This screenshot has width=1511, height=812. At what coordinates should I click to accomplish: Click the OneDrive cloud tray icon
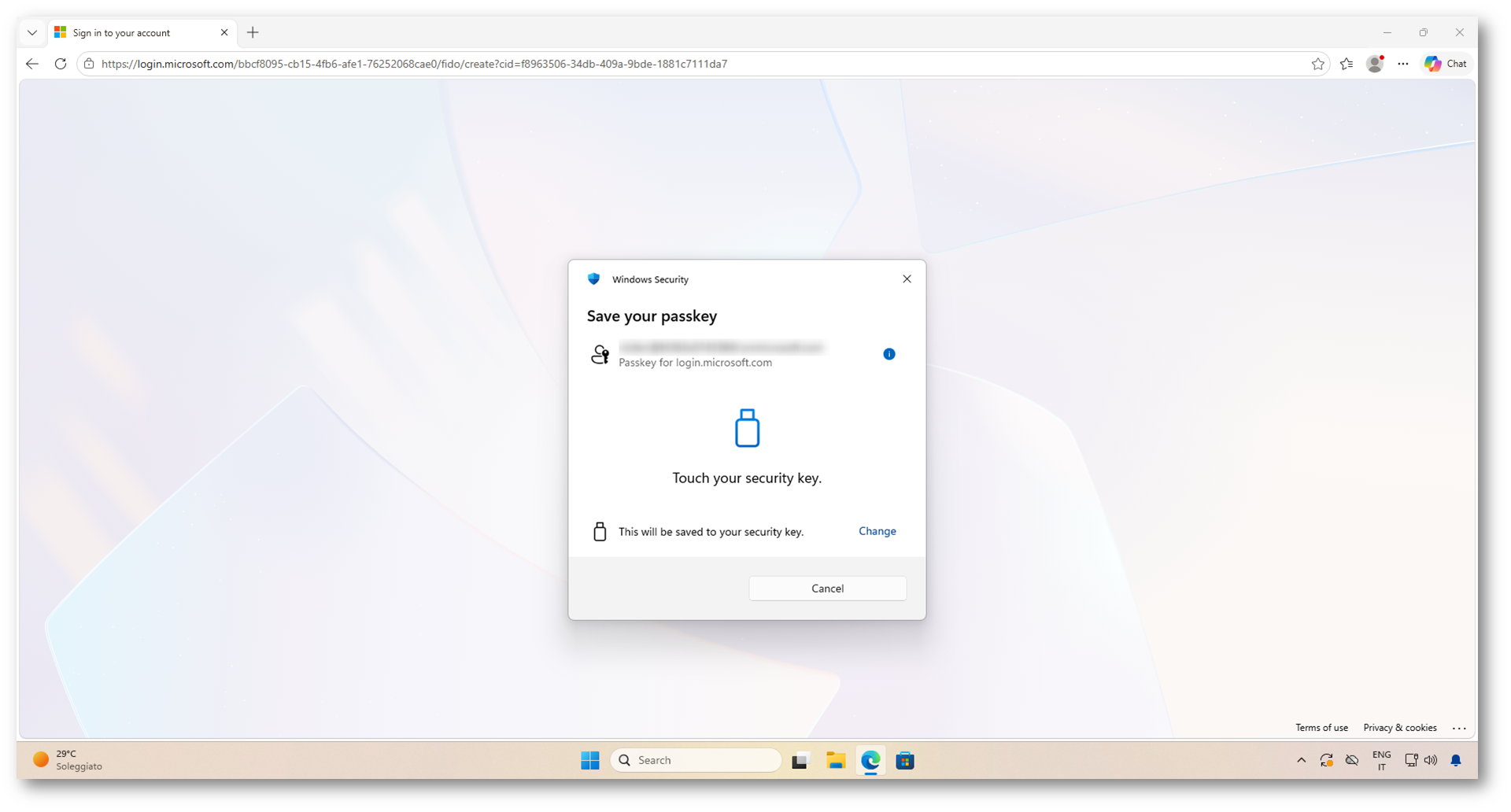(1352, 761)
